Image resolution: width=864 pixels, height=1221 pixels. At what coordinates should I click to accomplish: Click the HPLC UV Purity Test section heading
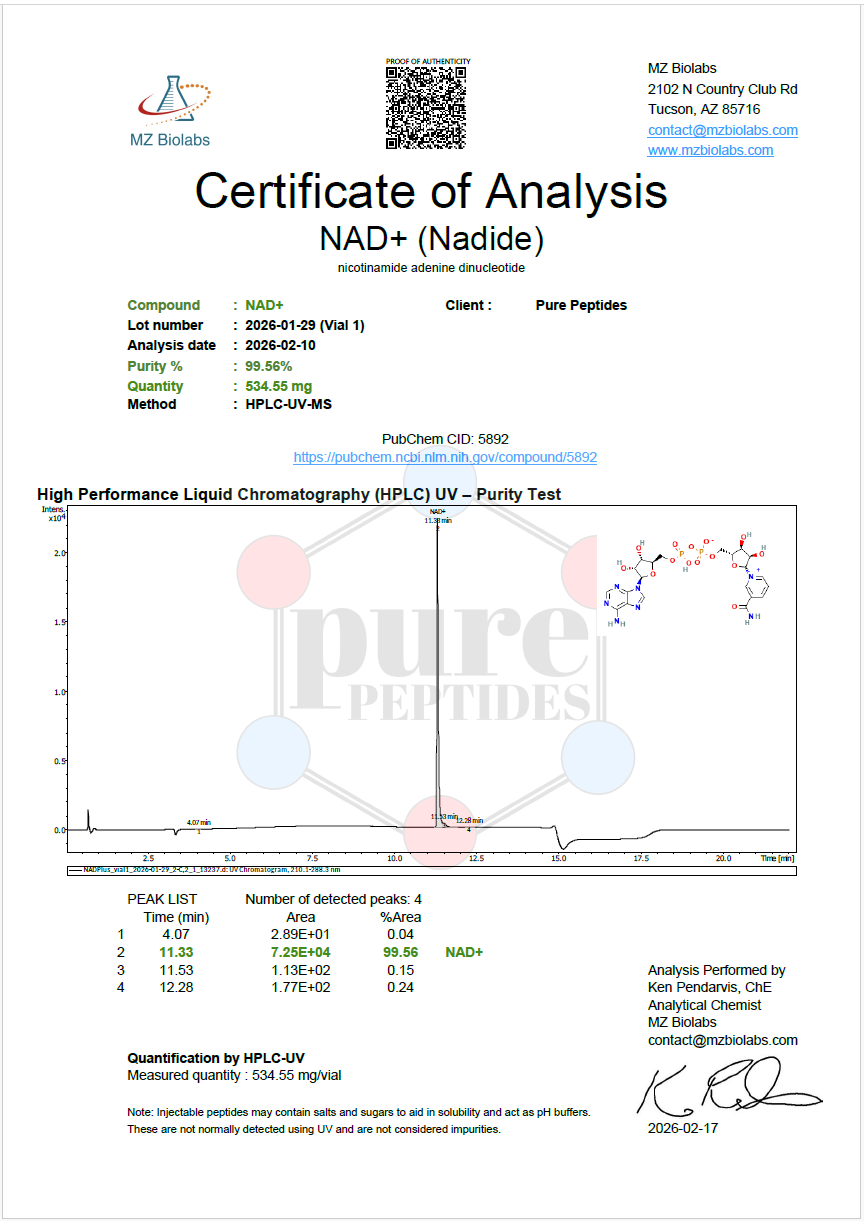click(x=299, y=494)
